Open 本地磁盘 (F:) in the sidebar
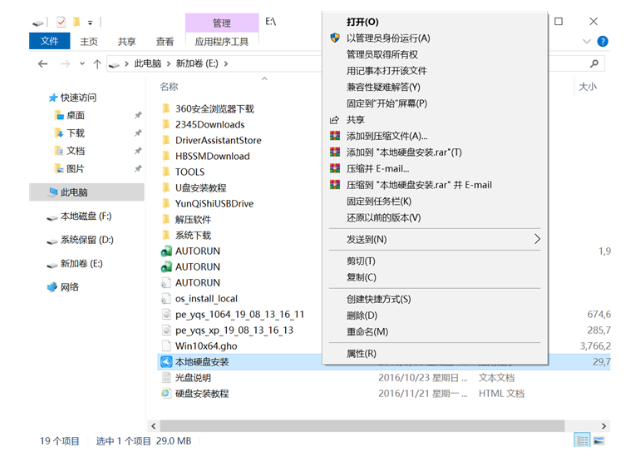This screenshot has width=624, height=459. click(x=85, y=216)
